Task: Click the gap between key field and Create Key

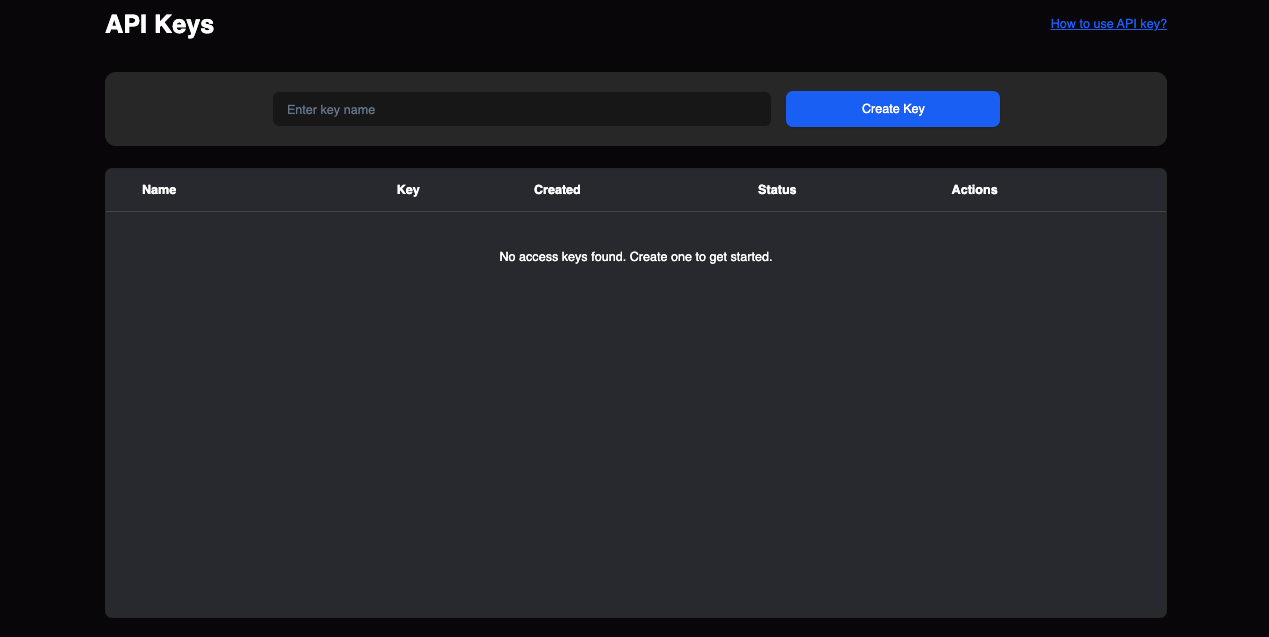Action: point(778,109)
